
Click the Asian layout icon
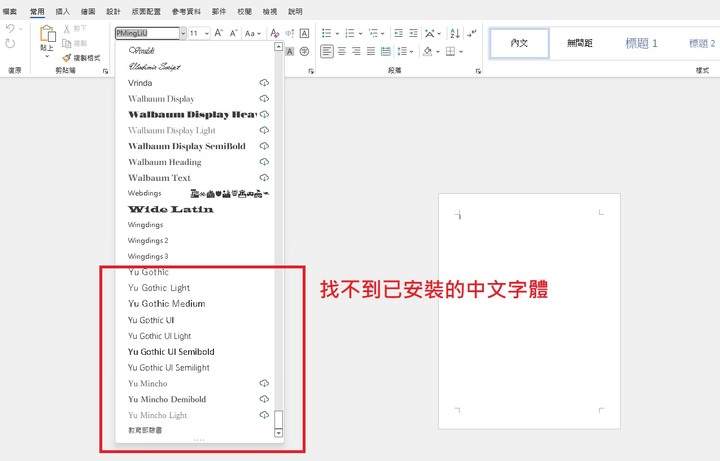[430, 33]
